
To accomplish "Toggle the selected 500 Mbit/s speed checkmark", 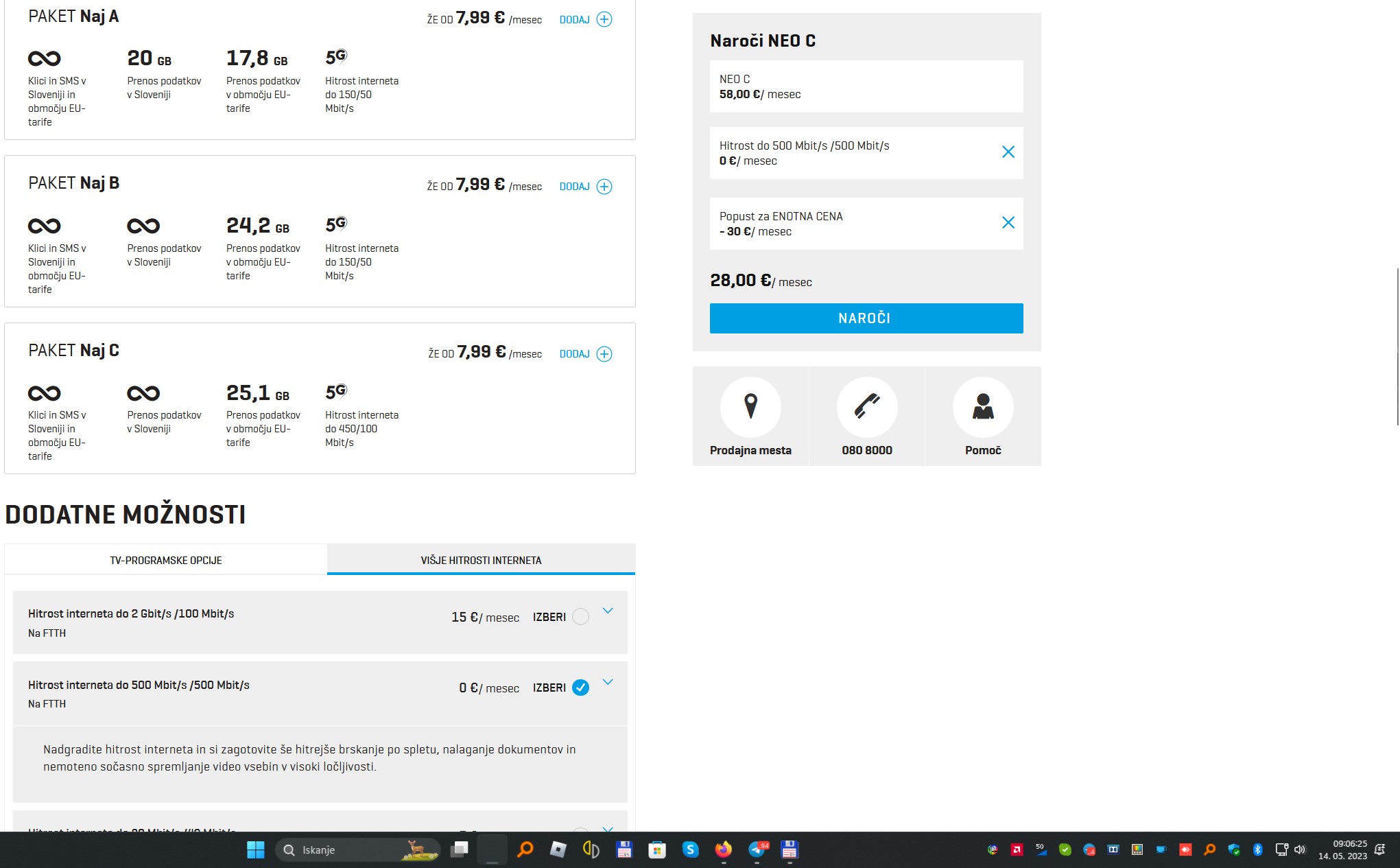I will point(580,688).
